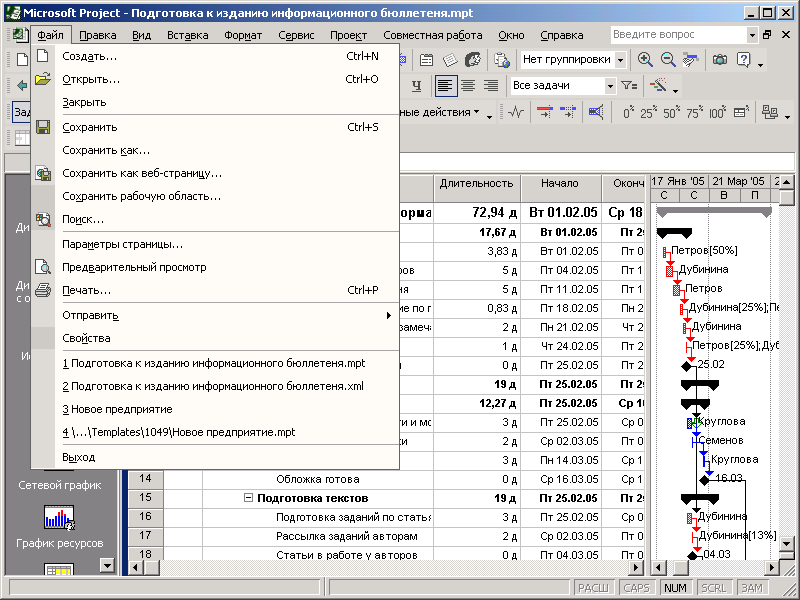Click the Gantt chart vertical scrollbar down arrow
This screenshot has height=600, width=800.
pos(787,544)
